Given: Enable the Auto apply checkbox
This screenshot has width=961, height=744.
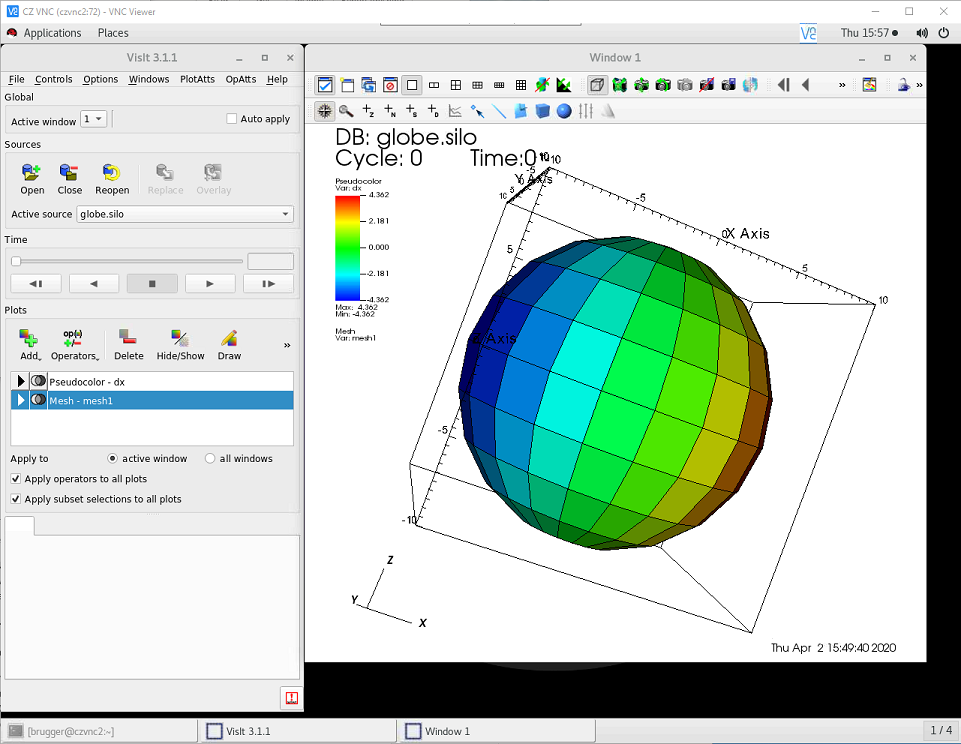Looking at the screenshot, I should click(232, 119).
